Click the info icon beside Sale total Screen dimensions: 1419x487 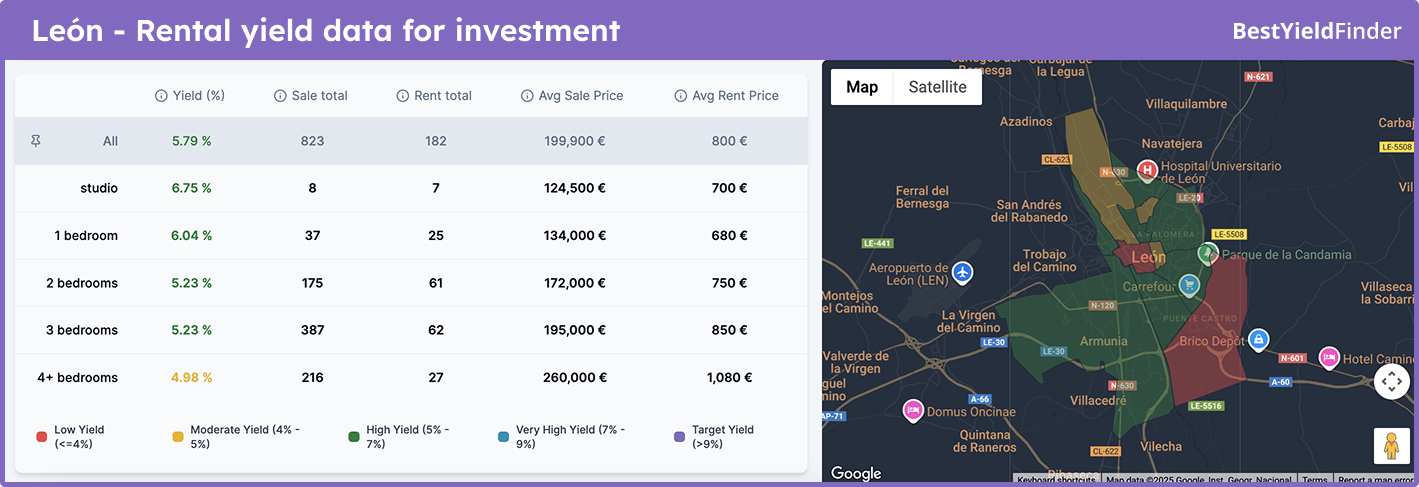pyautogui.click(x=280, y=96)
